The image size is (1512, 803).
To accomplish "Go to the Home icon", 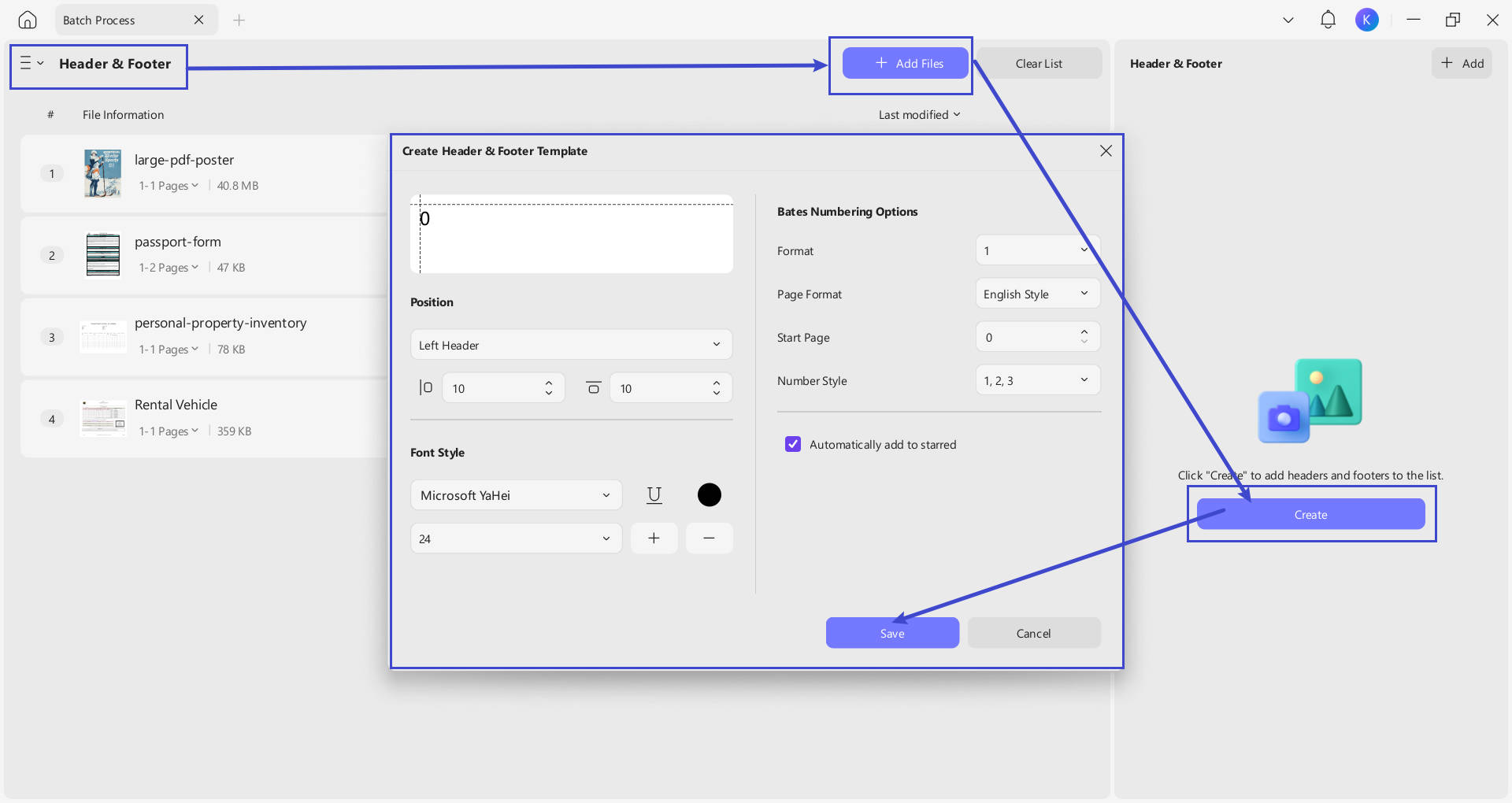I will pyautogui.click(x=28, y=20).
